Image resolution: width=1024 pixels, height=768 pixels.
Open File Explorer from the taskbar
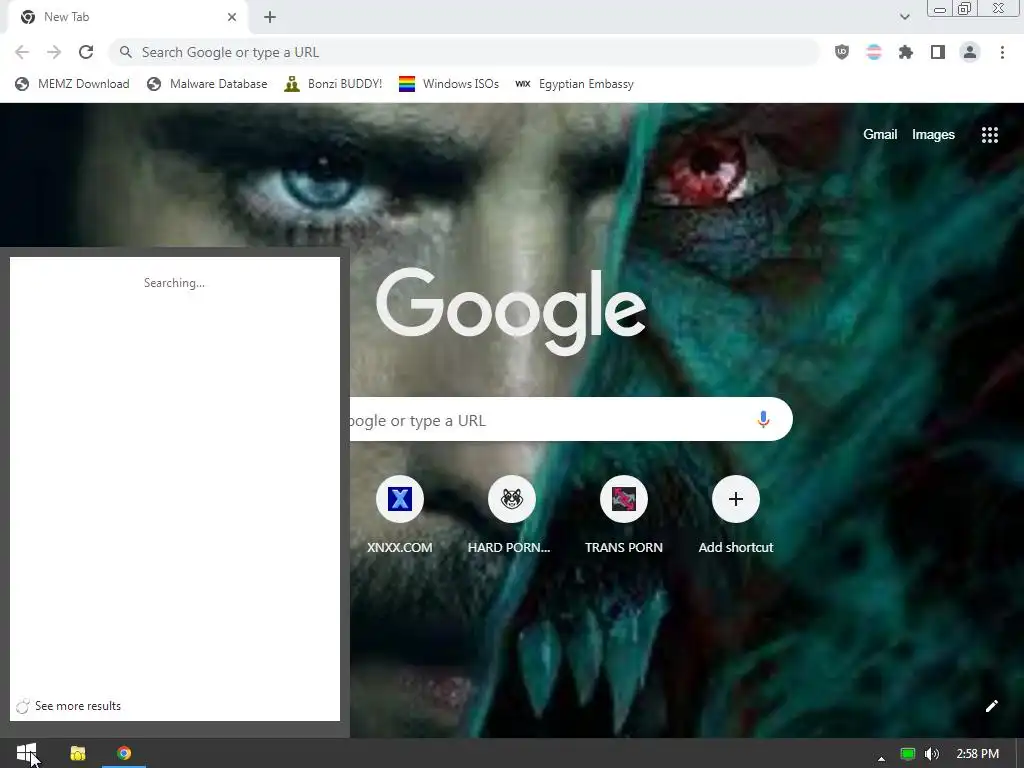(x=78, y=753)
